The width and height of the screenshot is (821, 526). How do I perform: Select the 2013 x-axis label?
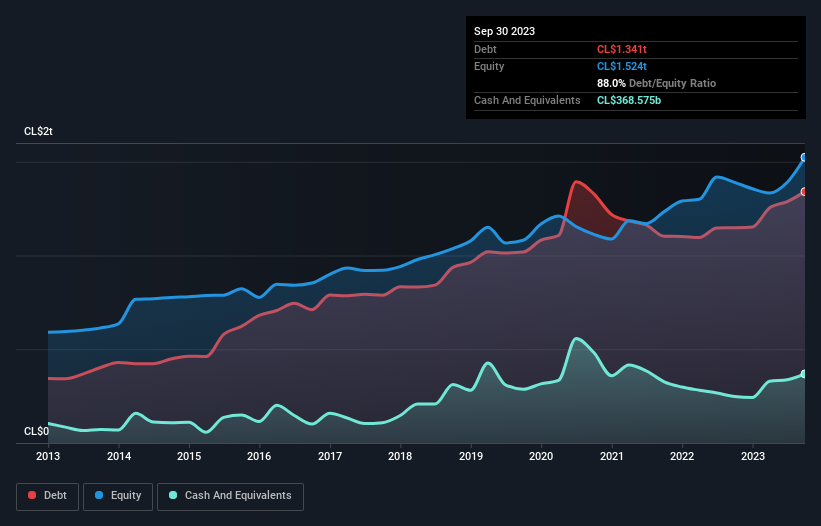click(x=48, y=456)
